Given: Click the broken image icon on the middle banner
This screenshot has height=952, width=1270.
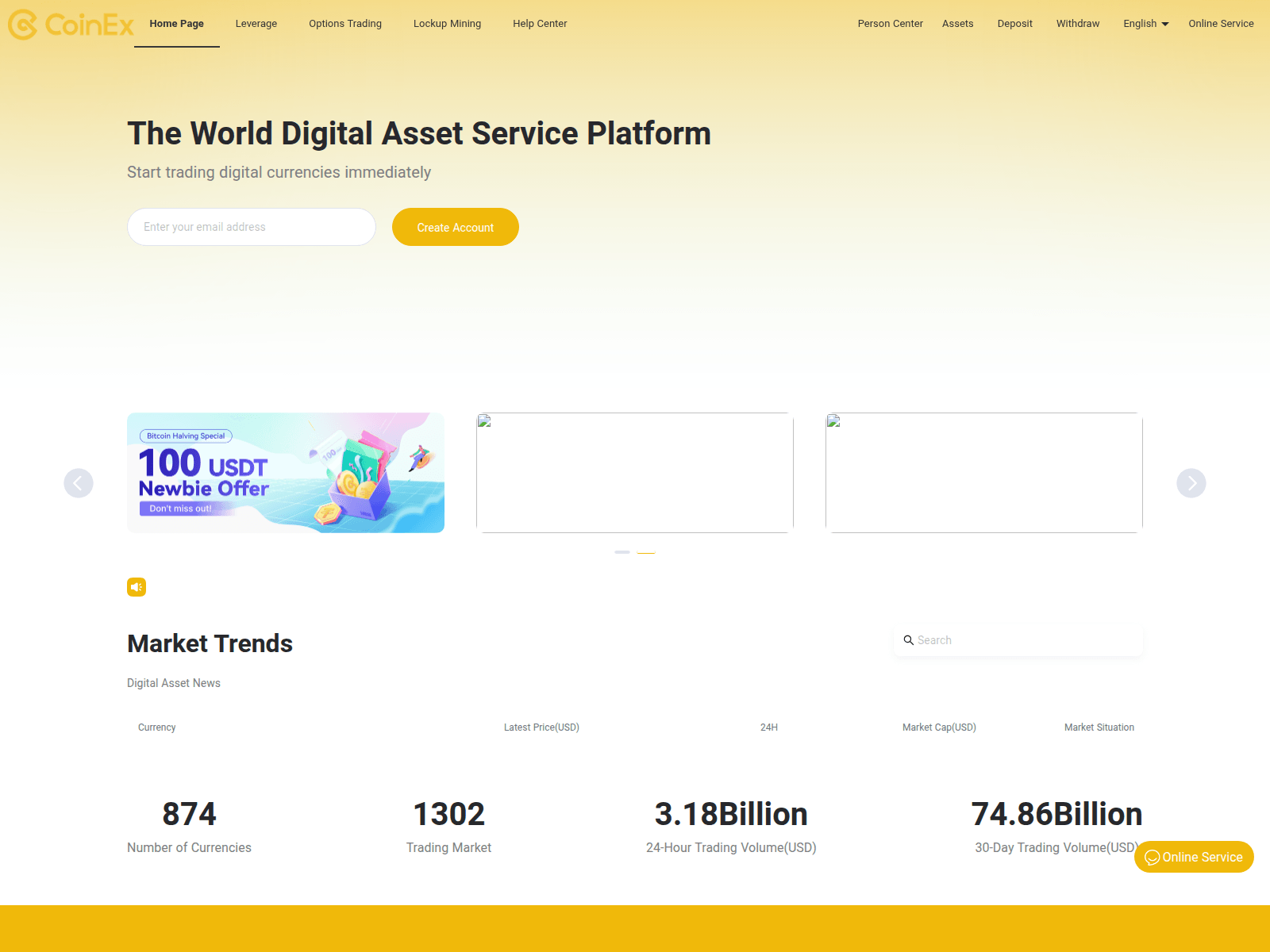Looking at the screenshot, I should pyautogui.click(x=483, y=422).
